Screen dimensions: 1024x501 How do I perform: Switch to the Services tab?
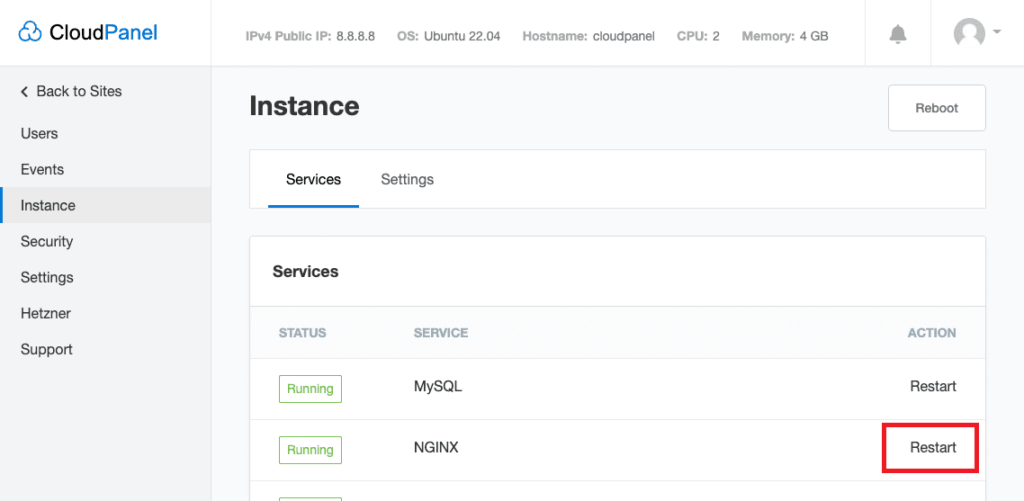(x=313, y=179)
